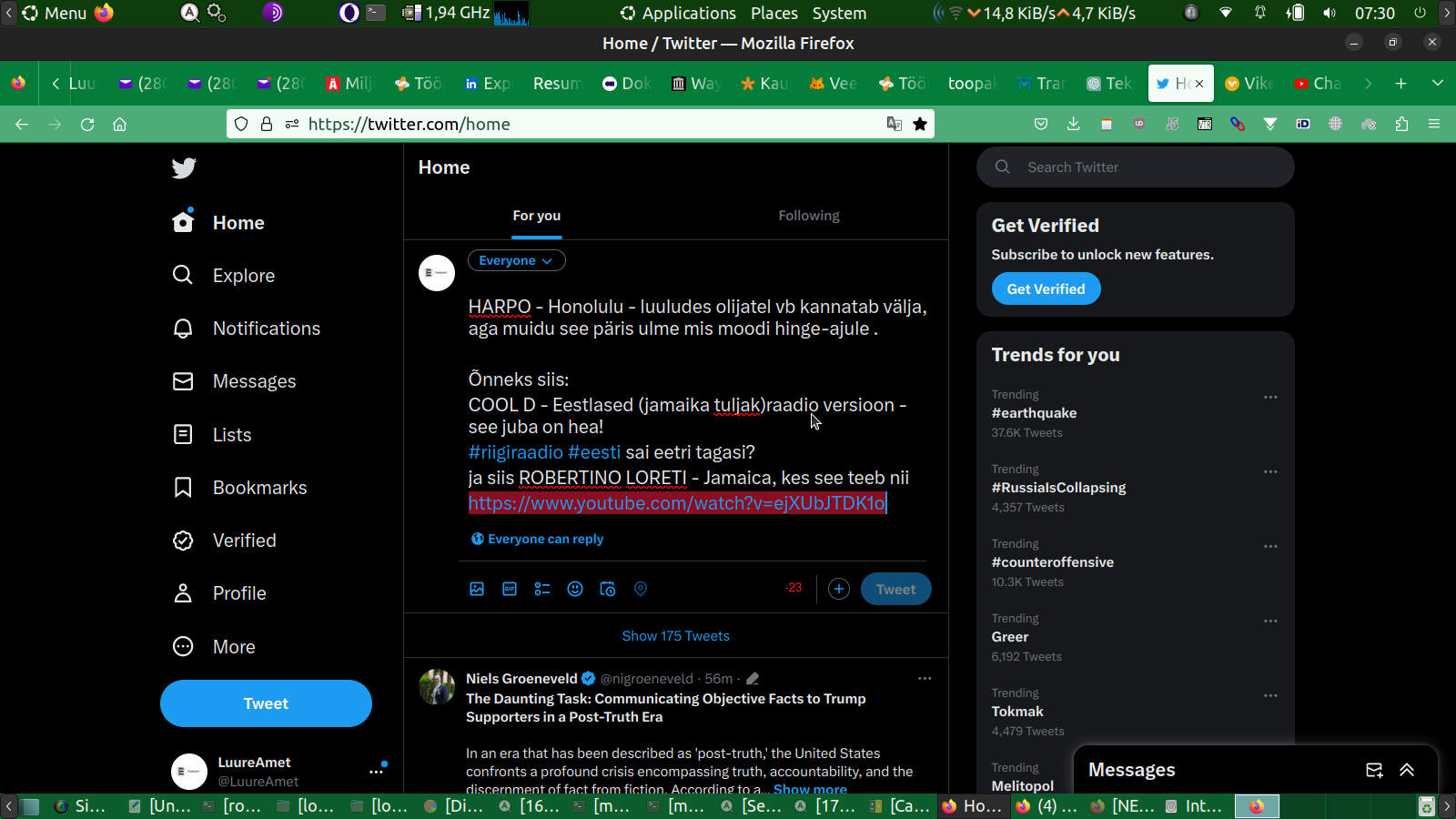Open the LuureAmet account switcher
This screenshot has height=819, width=1456.
(266, 772)
